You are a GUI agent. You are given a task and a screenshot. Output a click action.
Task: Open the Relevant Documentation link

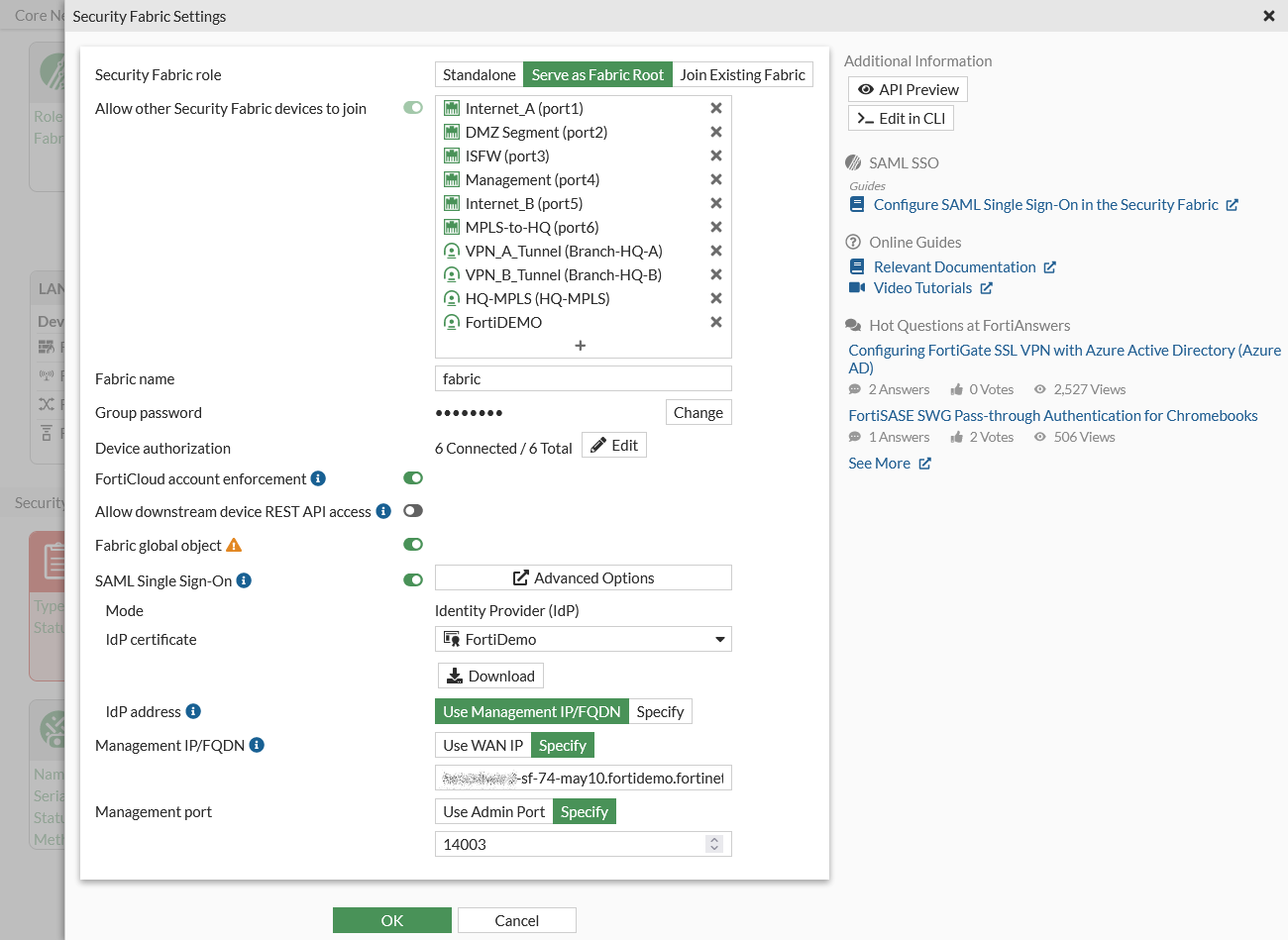click(x=954, y=267)
